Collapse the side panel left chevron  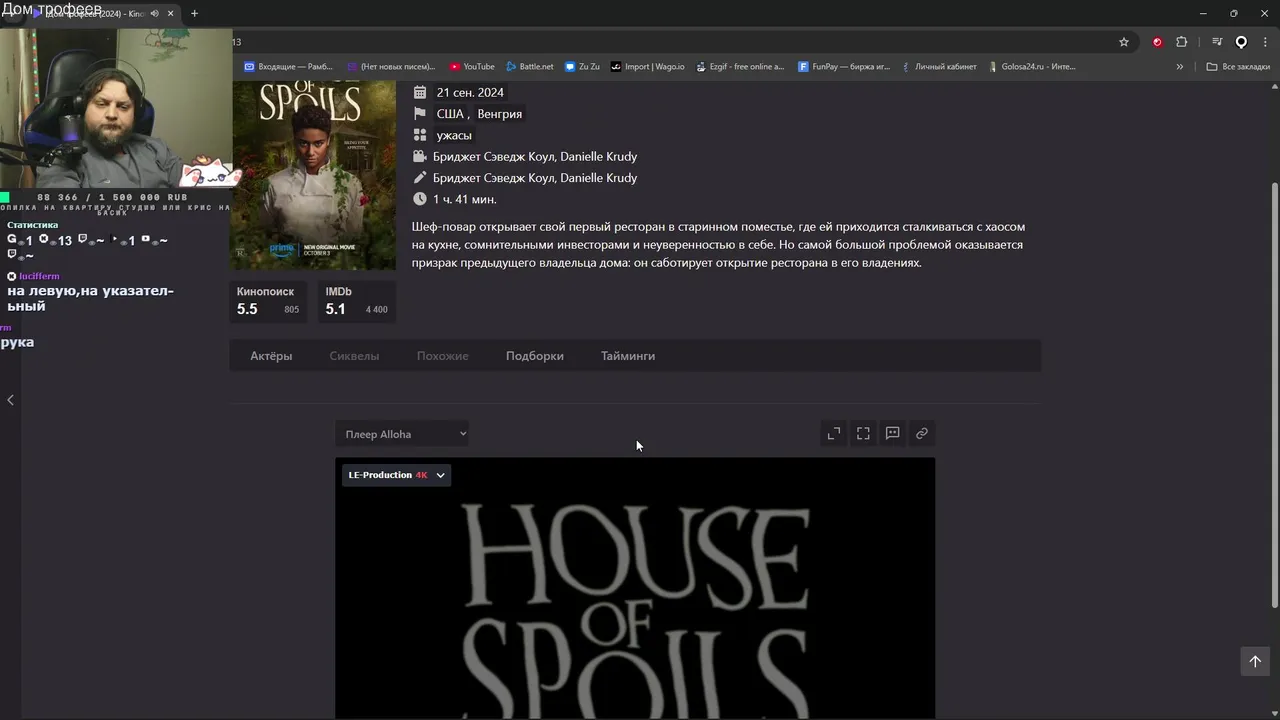pos(10,400)
